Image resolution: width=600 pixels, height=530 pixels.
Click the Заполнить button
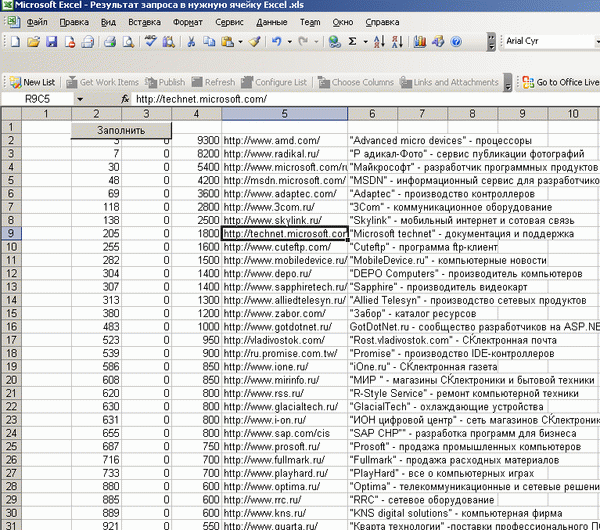[x=121, y=130]
